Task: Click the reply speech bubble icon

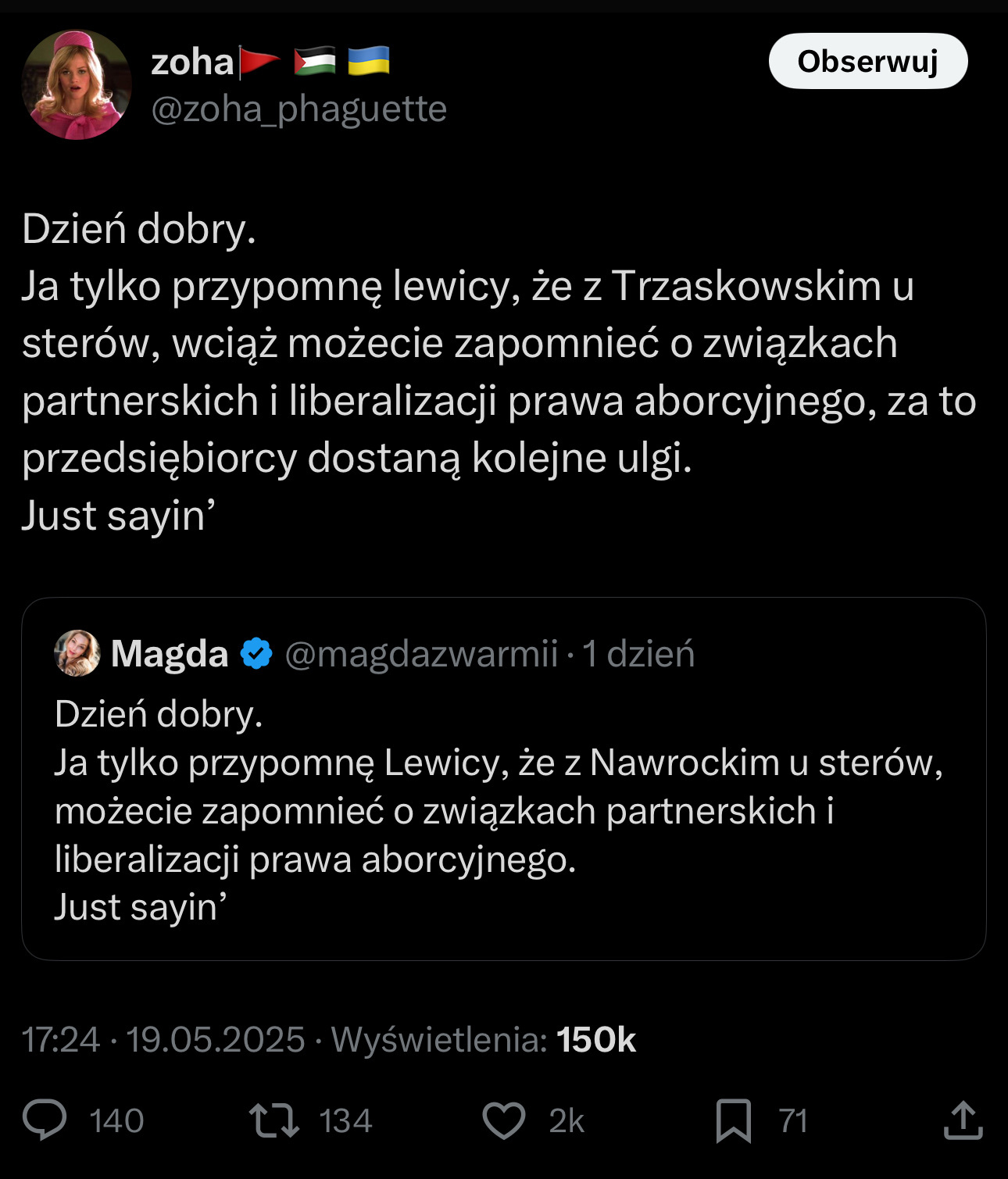Action: click(x=45, y=1120)
